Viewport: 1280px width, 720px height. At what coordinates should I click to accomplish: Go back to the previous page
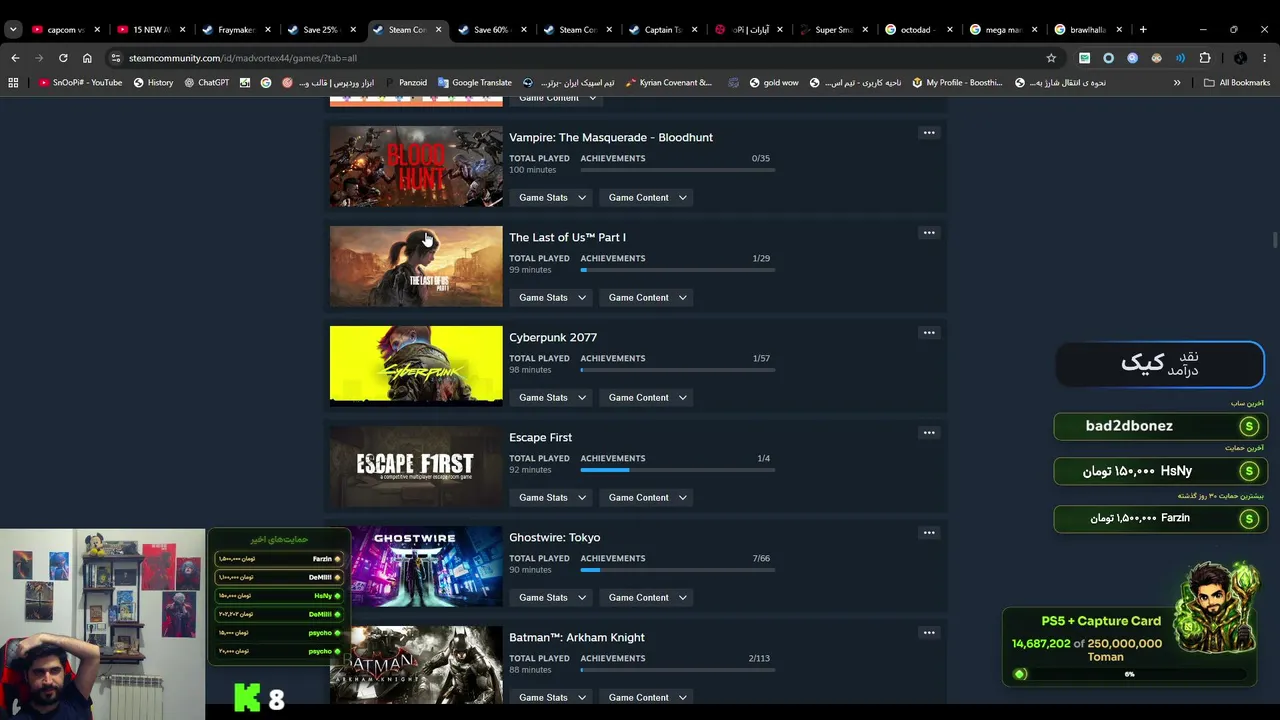tap(15, 58)
